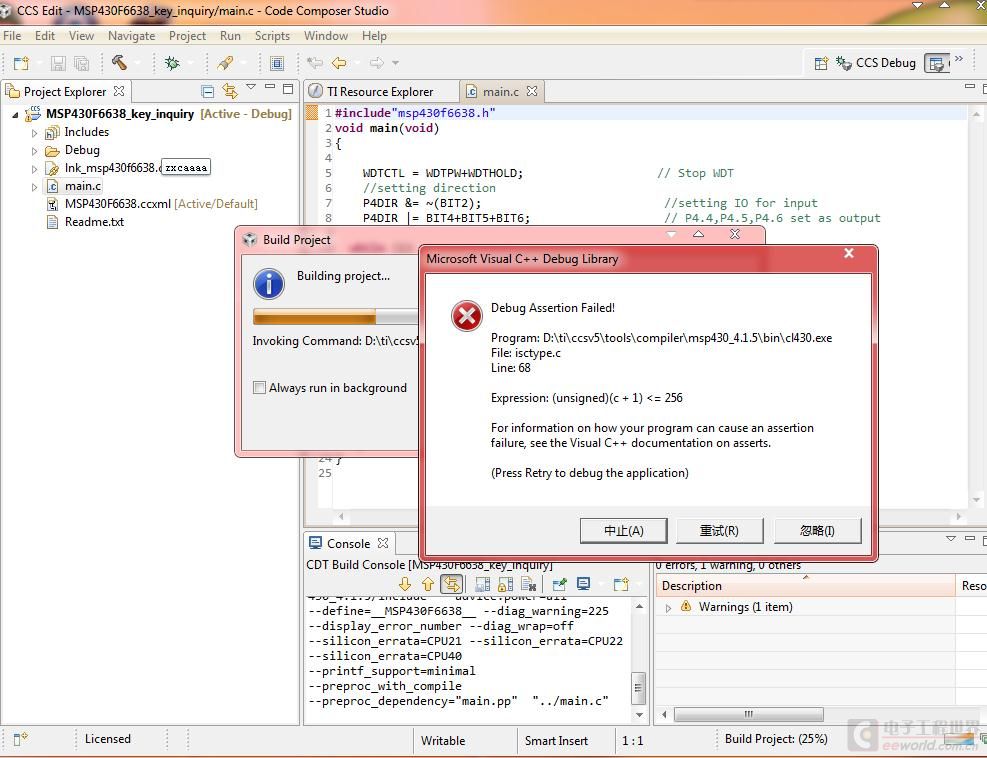Expand the Warnings (1 item) row

click(x=668, y=608)
